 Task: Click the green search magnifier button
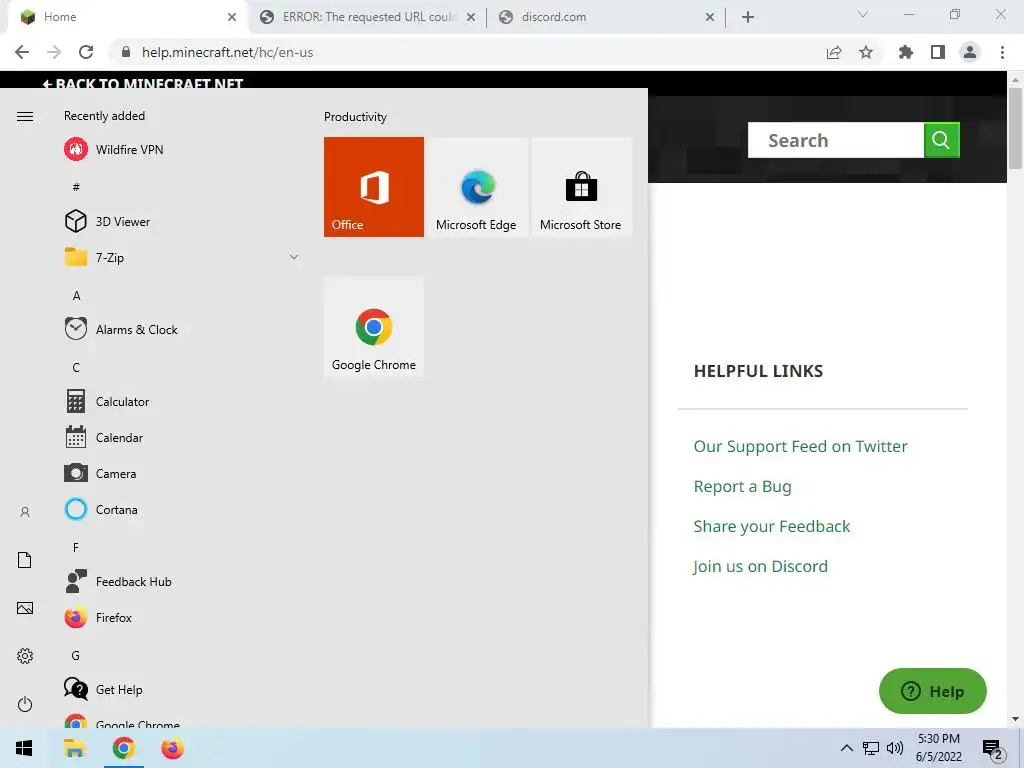[x=942, y=140]
